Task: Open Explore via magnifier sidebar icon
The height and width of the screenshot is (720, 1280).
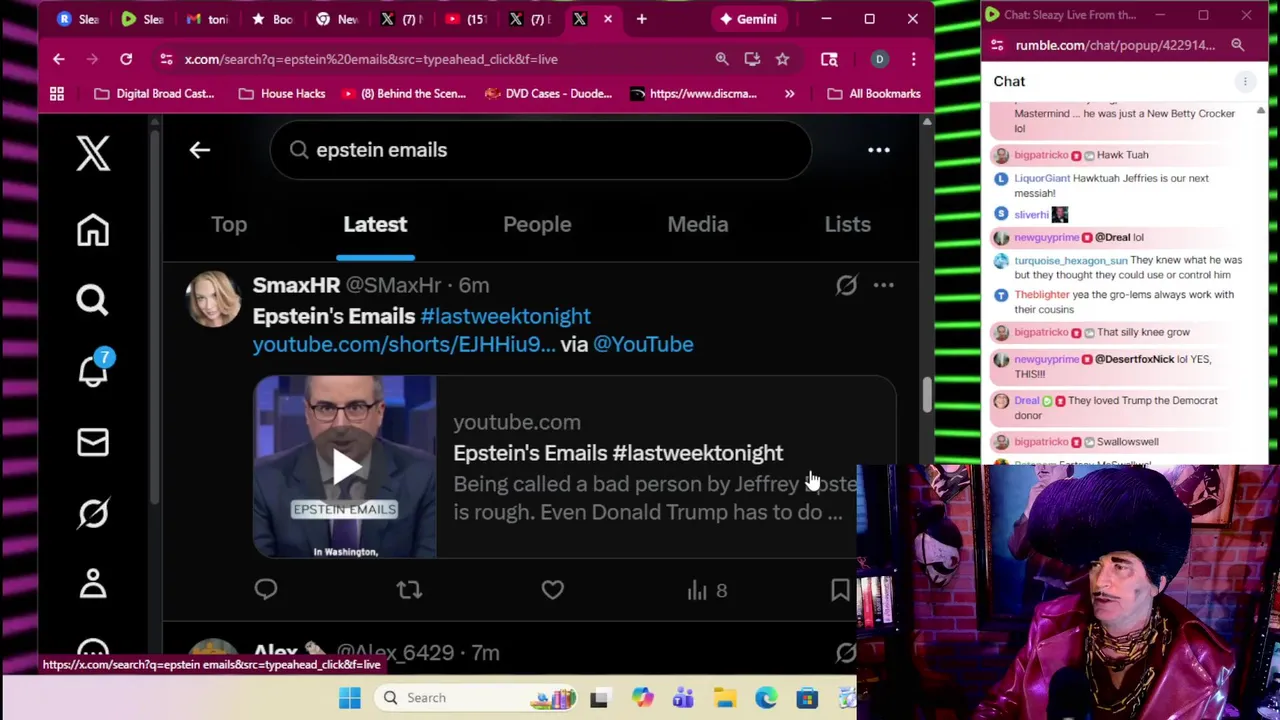Action: (93, 300)
